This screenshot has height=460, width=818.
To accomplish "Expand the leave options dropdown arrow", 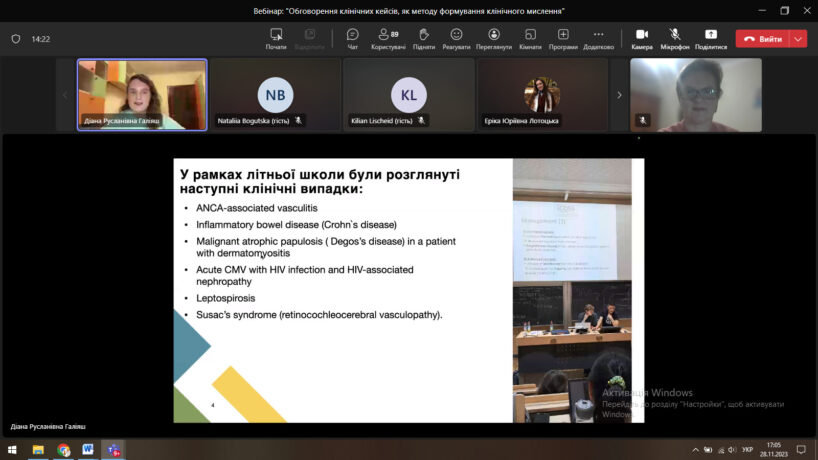I will coord(798,39).
